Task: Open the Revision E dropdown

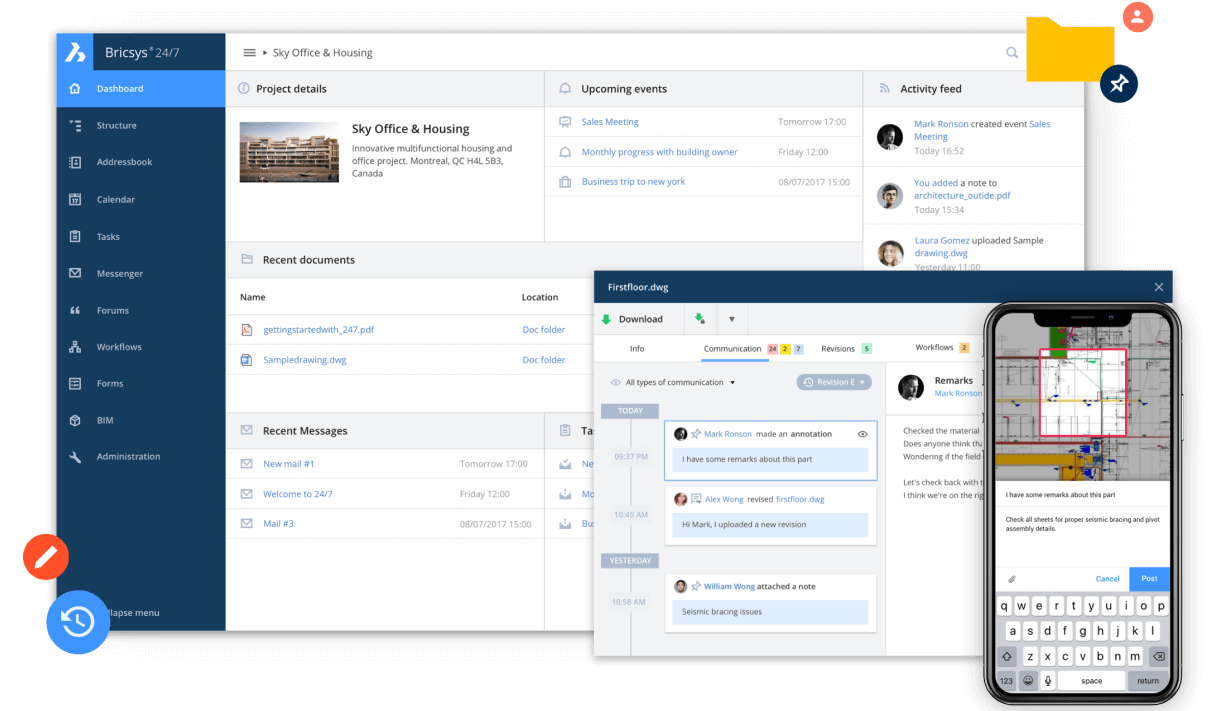Action: click(834, 382)
